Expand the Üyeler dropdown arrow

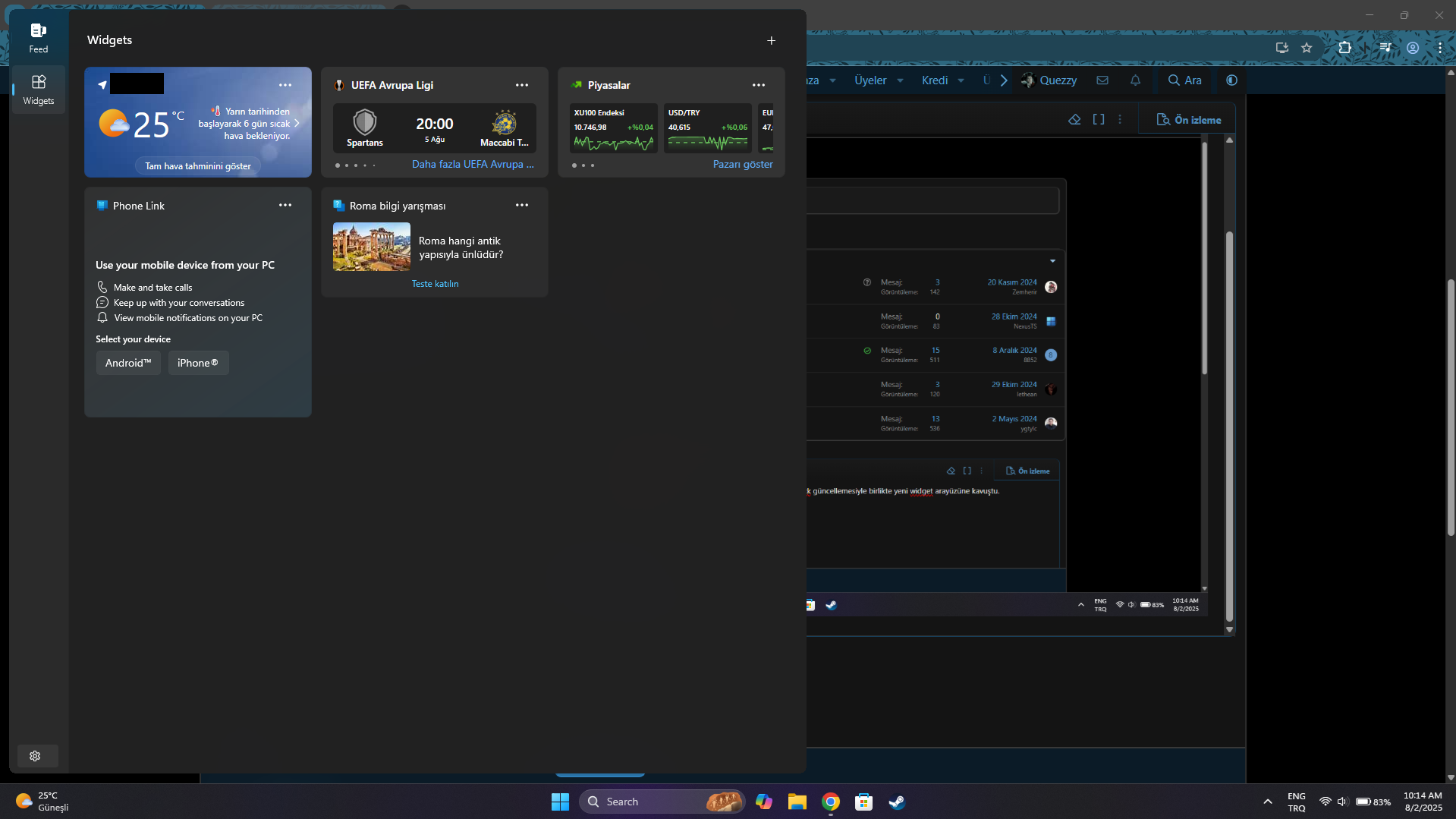coord(901,80)
